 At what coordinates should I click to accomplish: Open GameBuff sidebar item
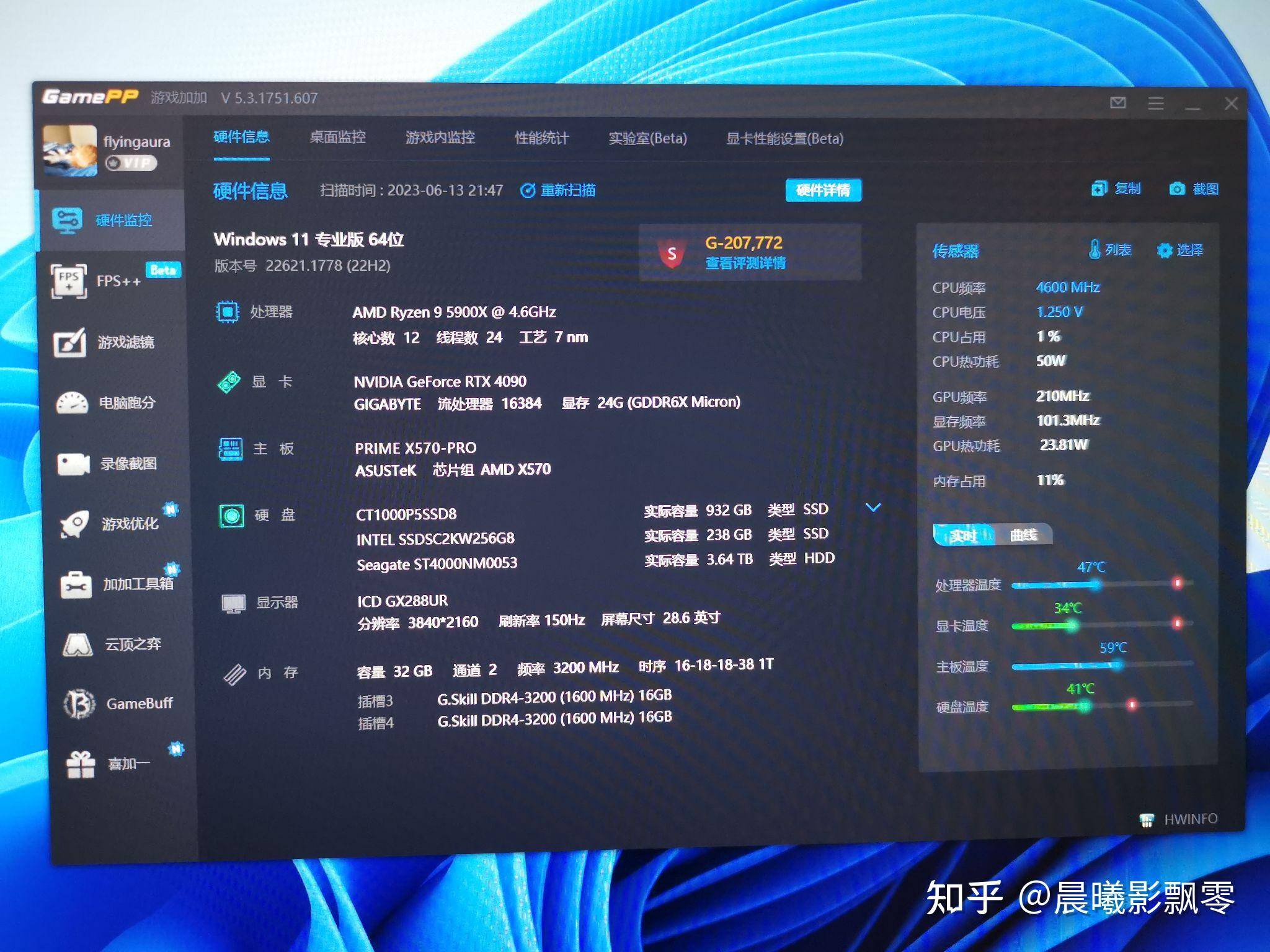pos(118,703)
